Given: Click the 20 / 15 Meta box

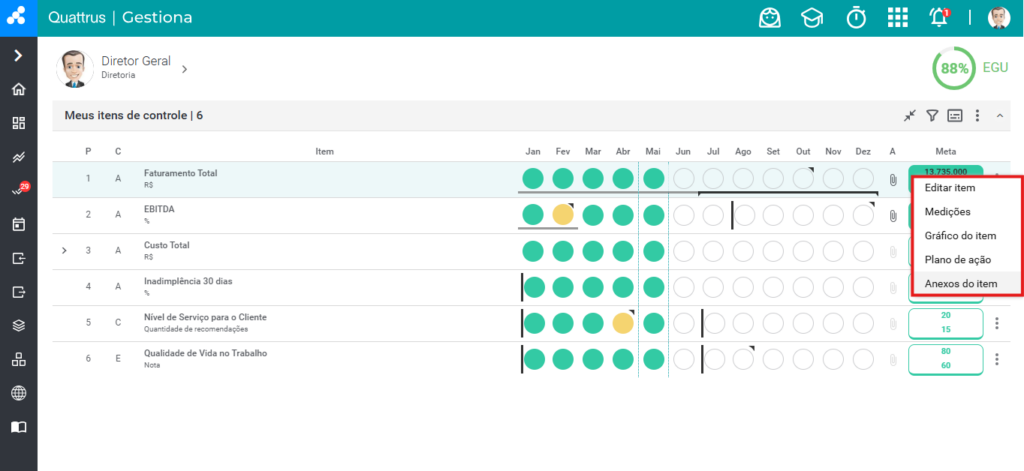Looking at the screenshot, I should tap(946, 323).
